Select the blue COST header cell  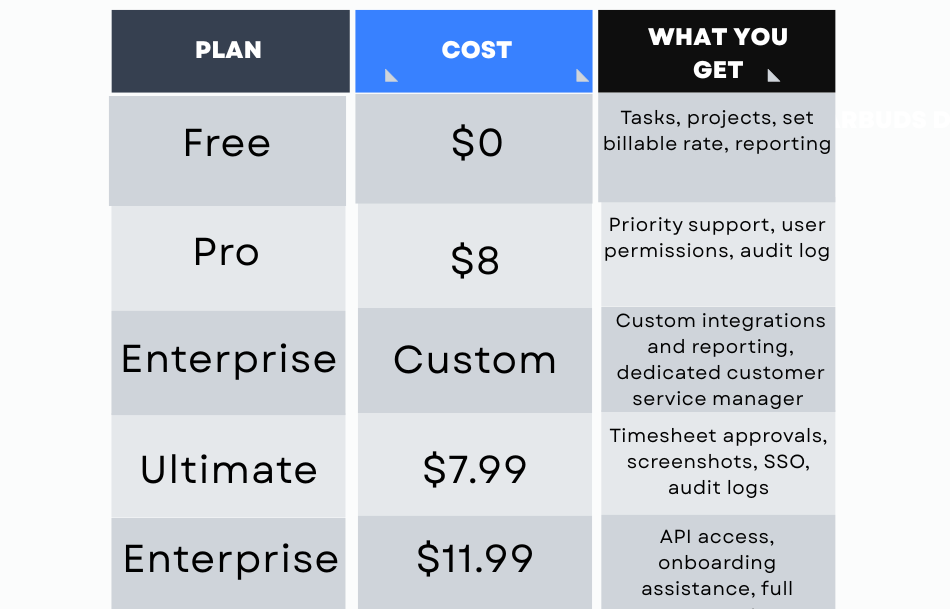[x=474, y=51]
